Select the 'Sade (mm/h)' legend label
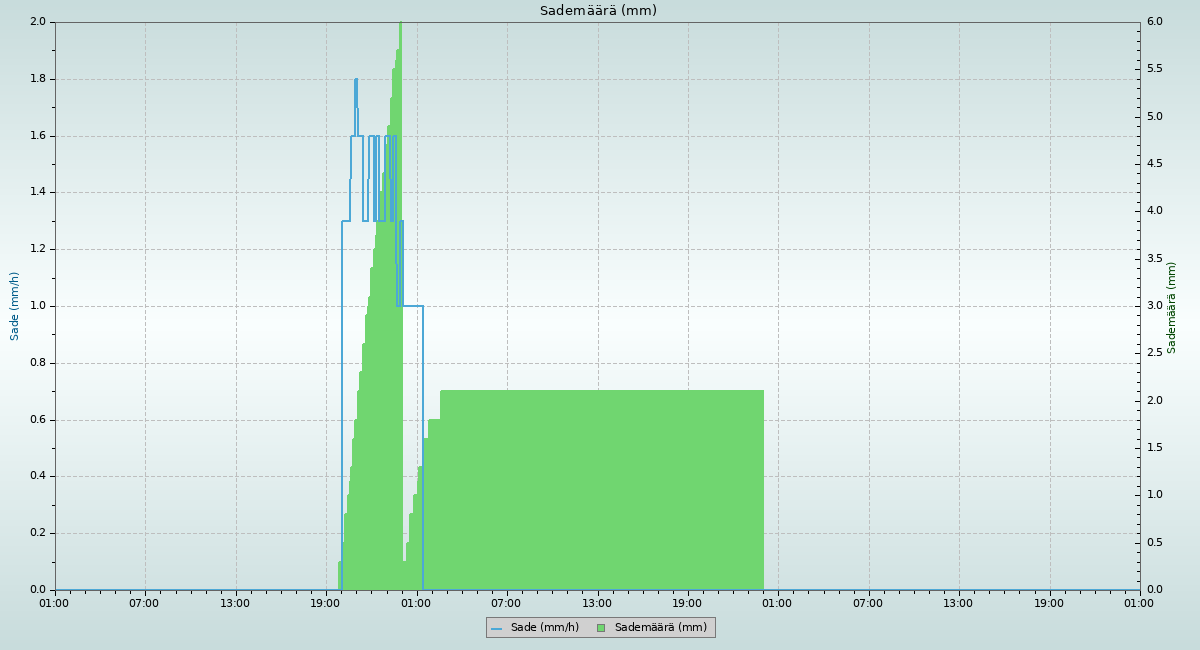The height and width of the screenshot is (650, 1200). [544, 628]
